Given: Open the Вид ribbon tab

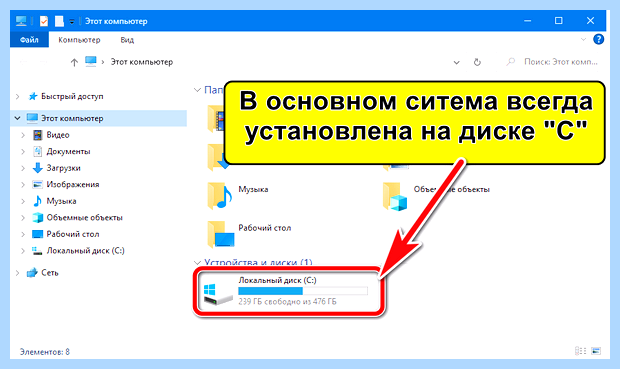Looking at the screenshot, I should pyautogui.click(x=127, y=40).
